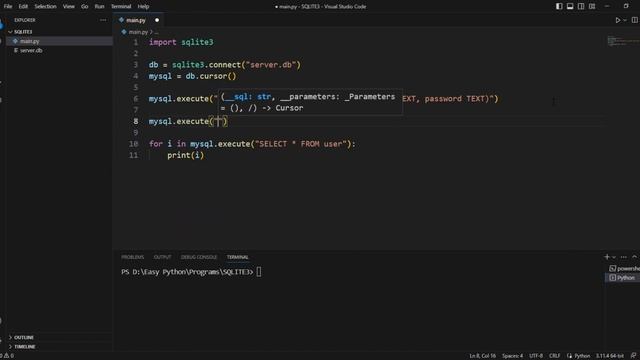Change line endings via CRLF status
Viewport: 640px width, 360px height.
coord(555,356)
